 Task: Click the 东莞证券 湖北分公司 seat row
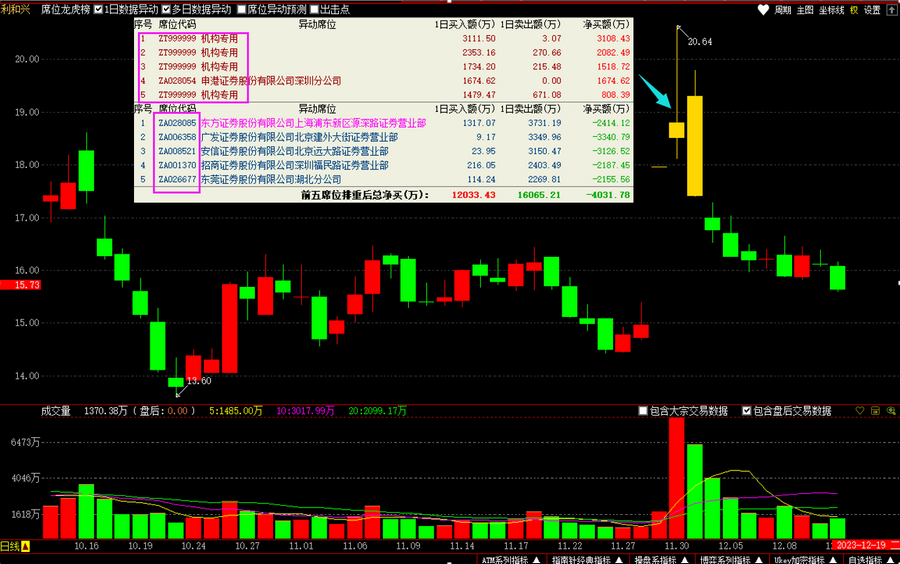coord(383,179)
